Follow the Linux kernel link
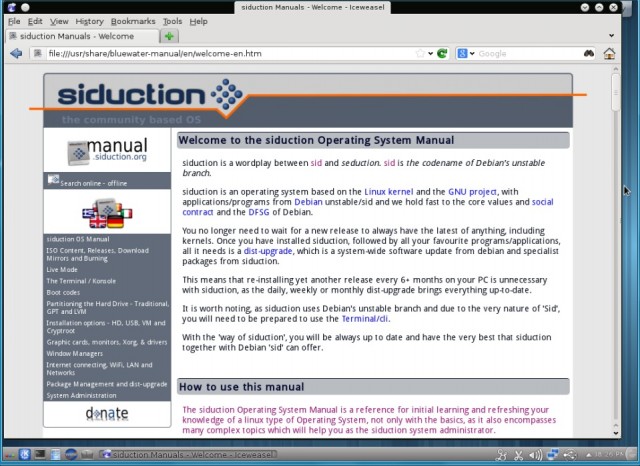This screenshot has width=640, height=466. (389, 192)
